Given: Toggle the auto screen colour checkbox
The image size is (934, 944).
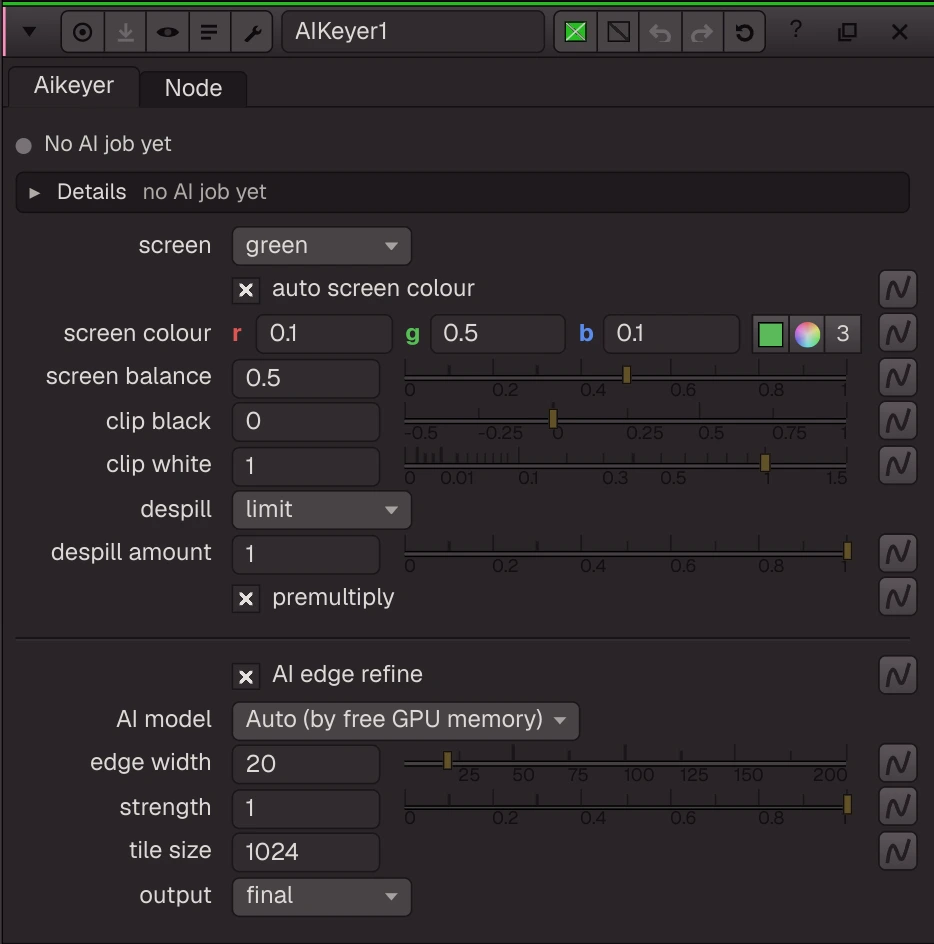Looking at the screenshot, I should tap(246, 290).
